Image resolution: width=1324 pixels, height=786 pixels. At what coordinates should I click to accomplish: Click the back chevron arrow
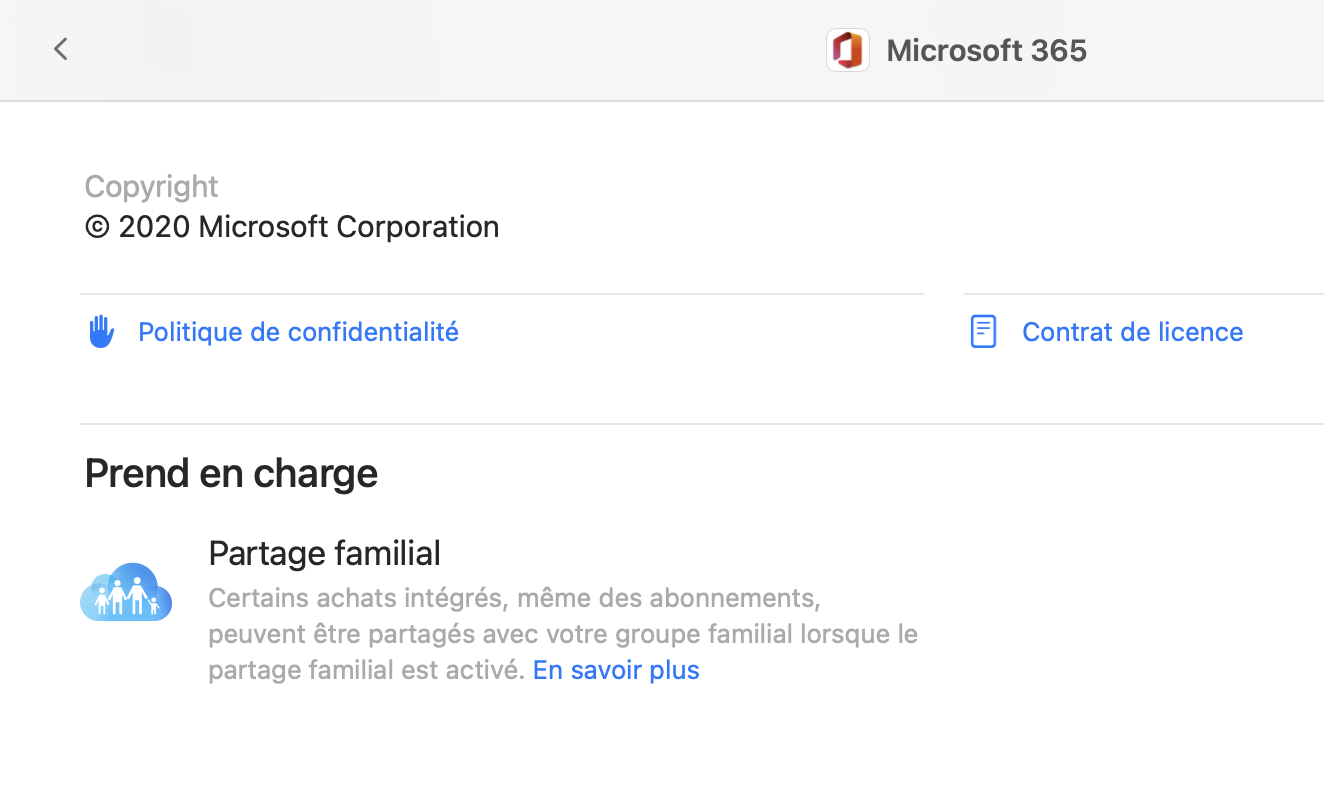point(61,49)
